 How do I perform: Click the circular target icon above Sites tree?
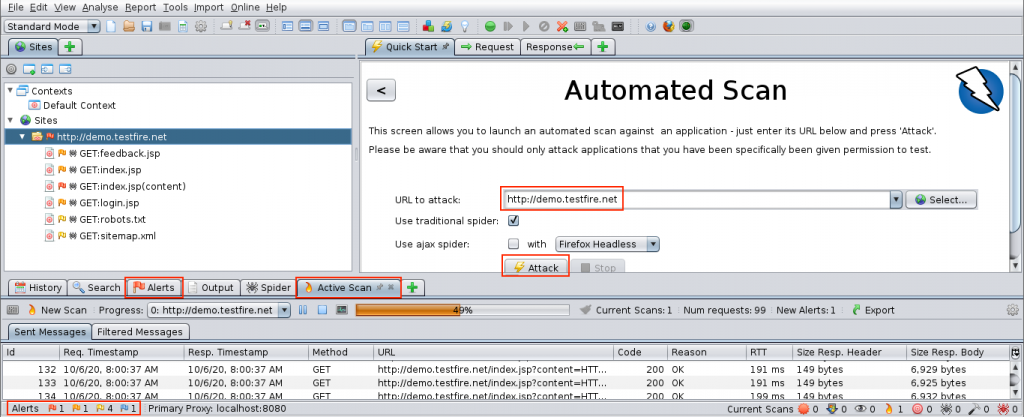point(11,69)
